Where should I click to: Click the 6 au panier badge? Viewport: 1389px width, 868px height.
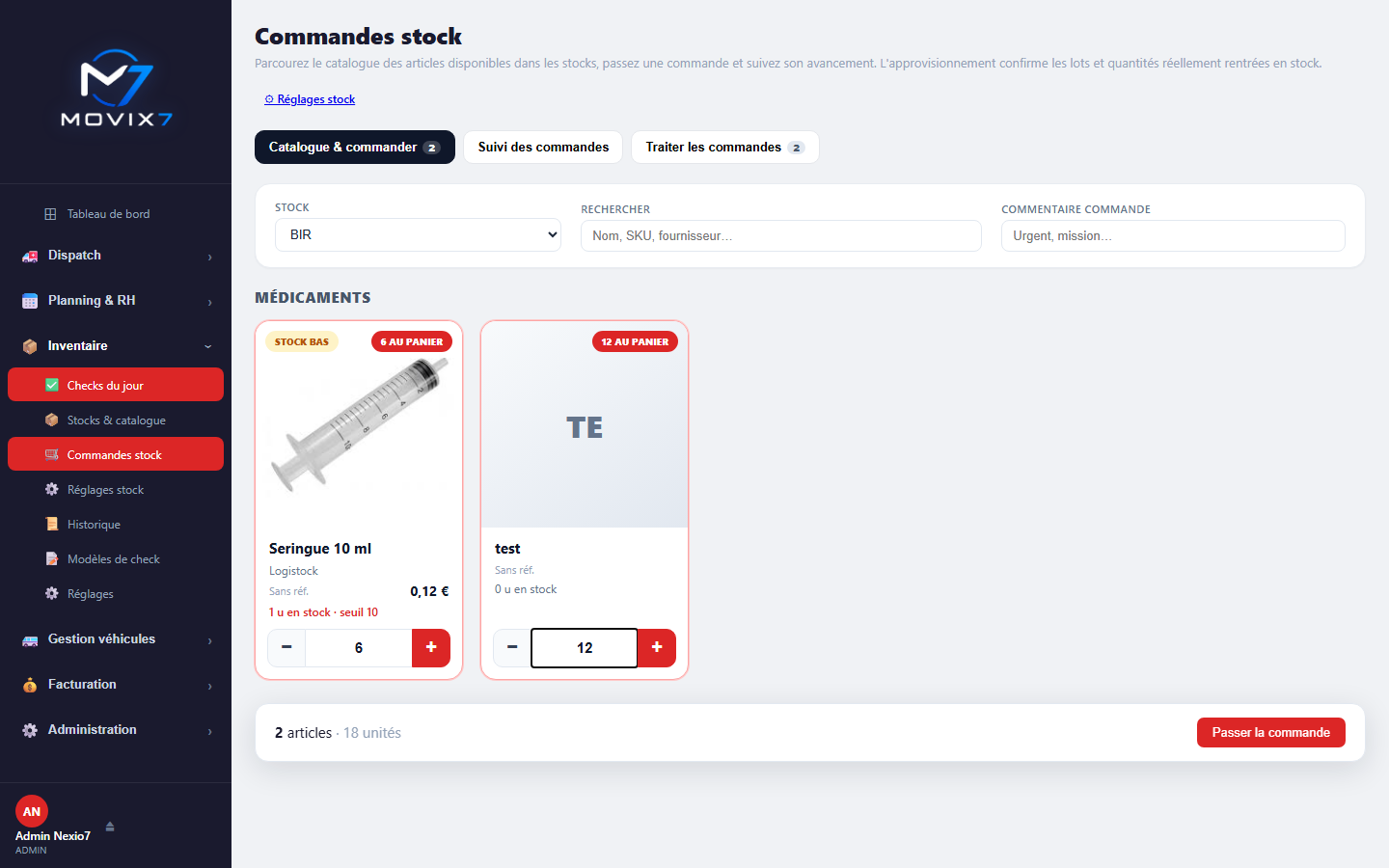pos(412,341)
